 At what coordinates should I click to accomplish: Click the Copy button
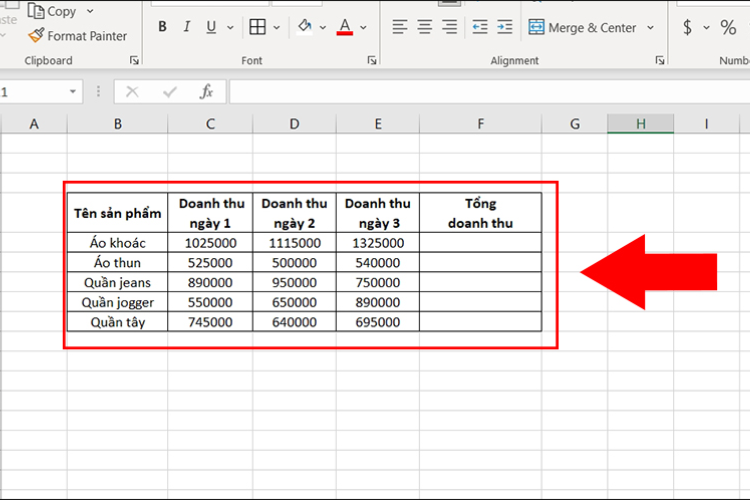click(x=52, y=11)
